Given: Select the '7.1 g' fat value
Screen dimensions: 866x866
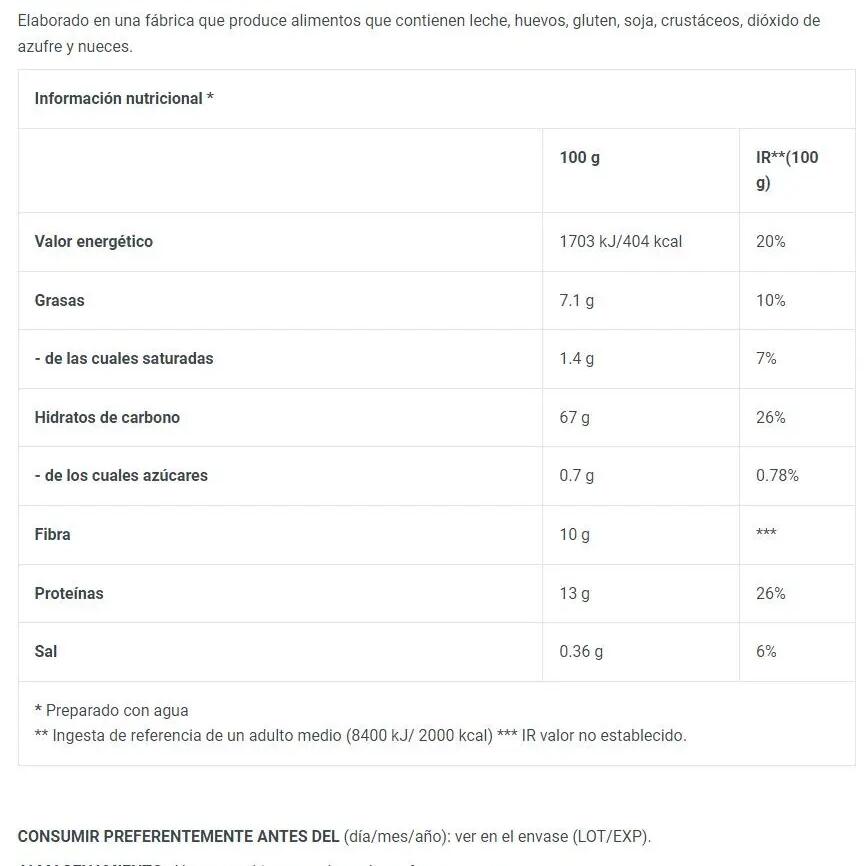Looking at the screenshot, I should (576, 300).
